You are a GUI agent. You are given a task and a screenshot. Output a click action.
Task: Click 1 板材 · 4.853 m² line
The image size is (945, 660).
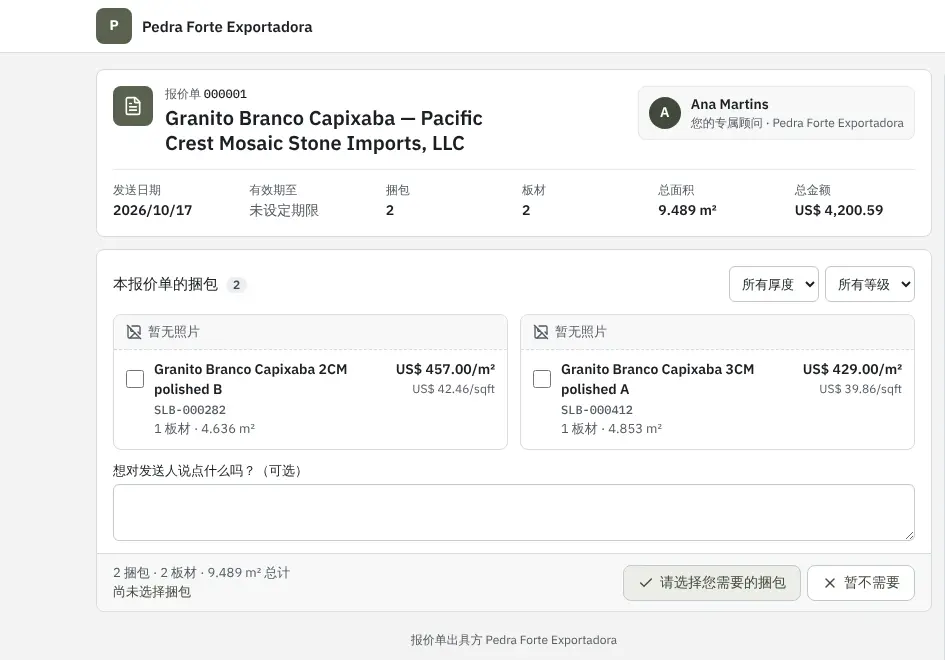[611, 429]
